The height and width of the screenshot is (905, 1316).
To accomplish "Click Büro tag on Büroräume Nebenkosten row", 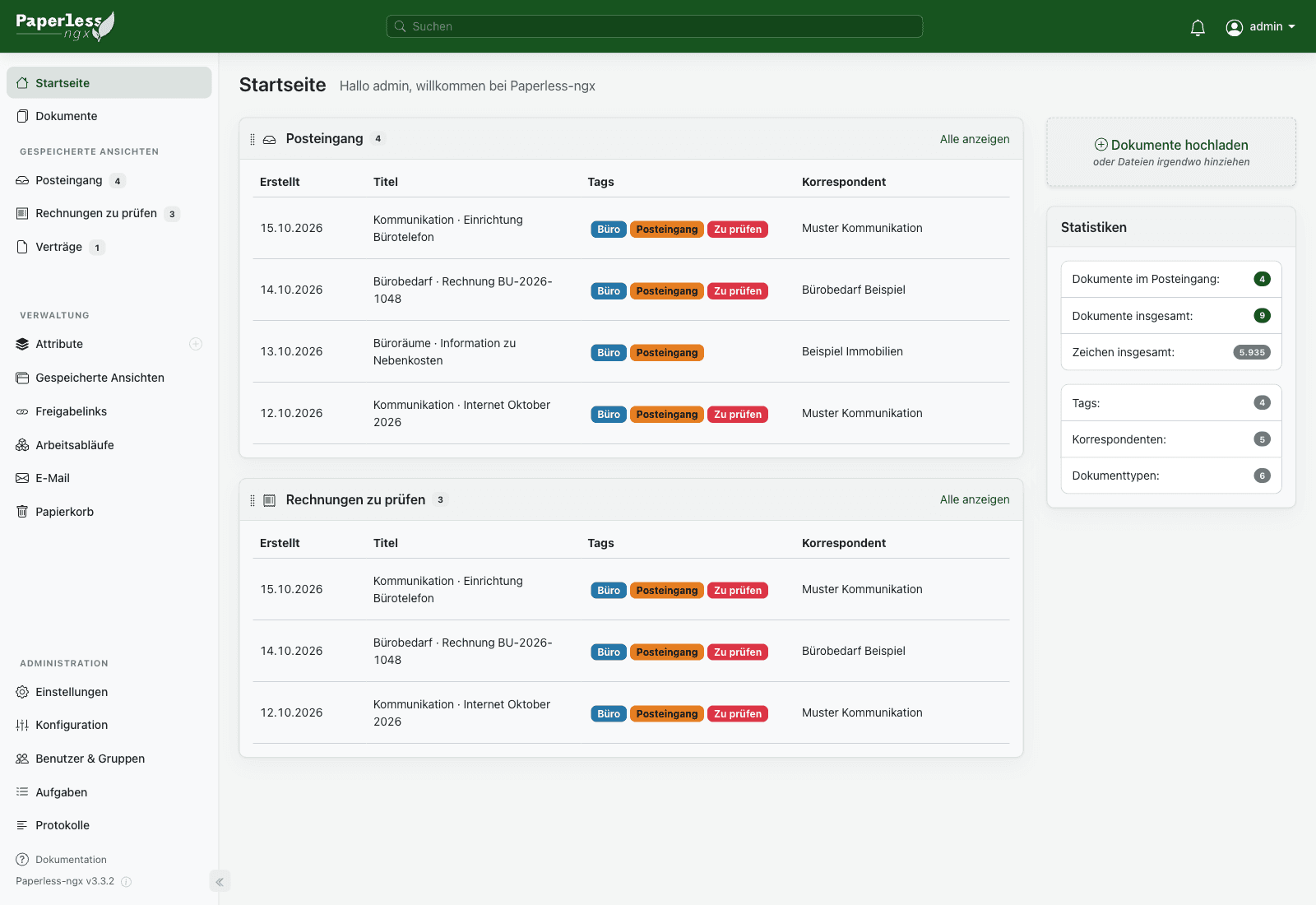I will tap(609, 353).
